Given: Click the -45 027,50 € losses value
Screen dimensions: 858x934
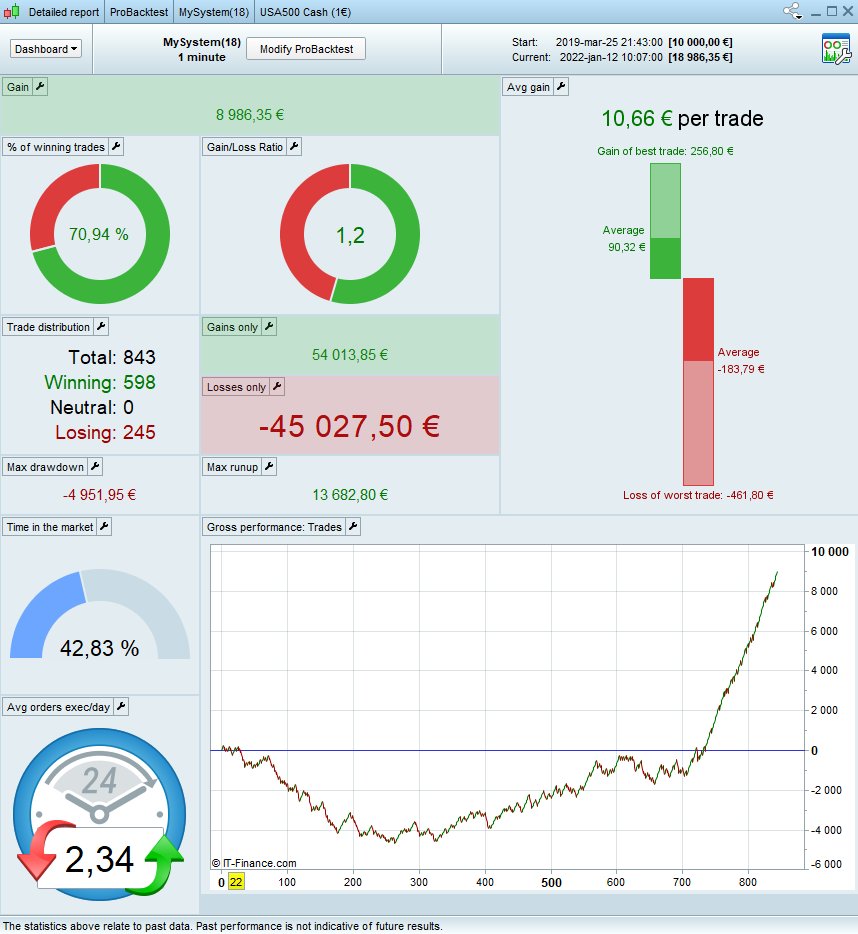Looking at the screenshot, I should 350,426.
